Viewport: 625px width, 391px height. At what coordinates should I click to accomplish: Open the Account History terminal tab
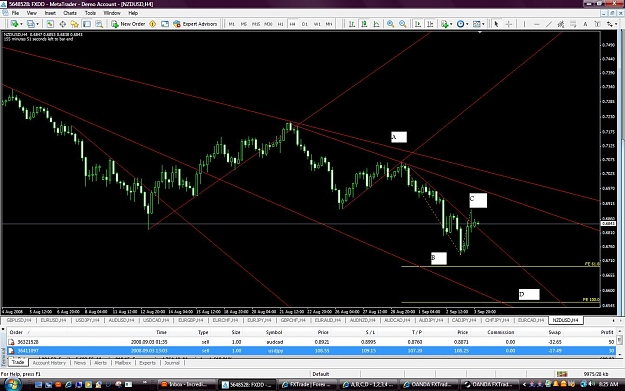tap(49, 363)
